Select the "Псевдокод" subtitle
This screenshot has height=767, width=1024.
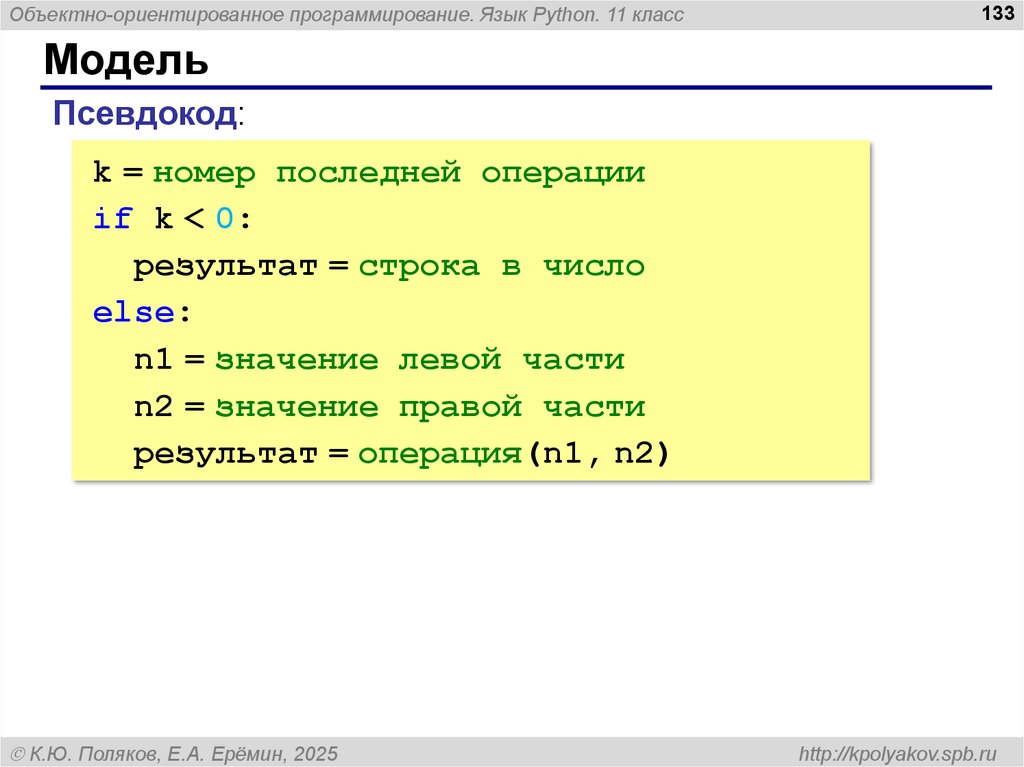tap(145, 113)
